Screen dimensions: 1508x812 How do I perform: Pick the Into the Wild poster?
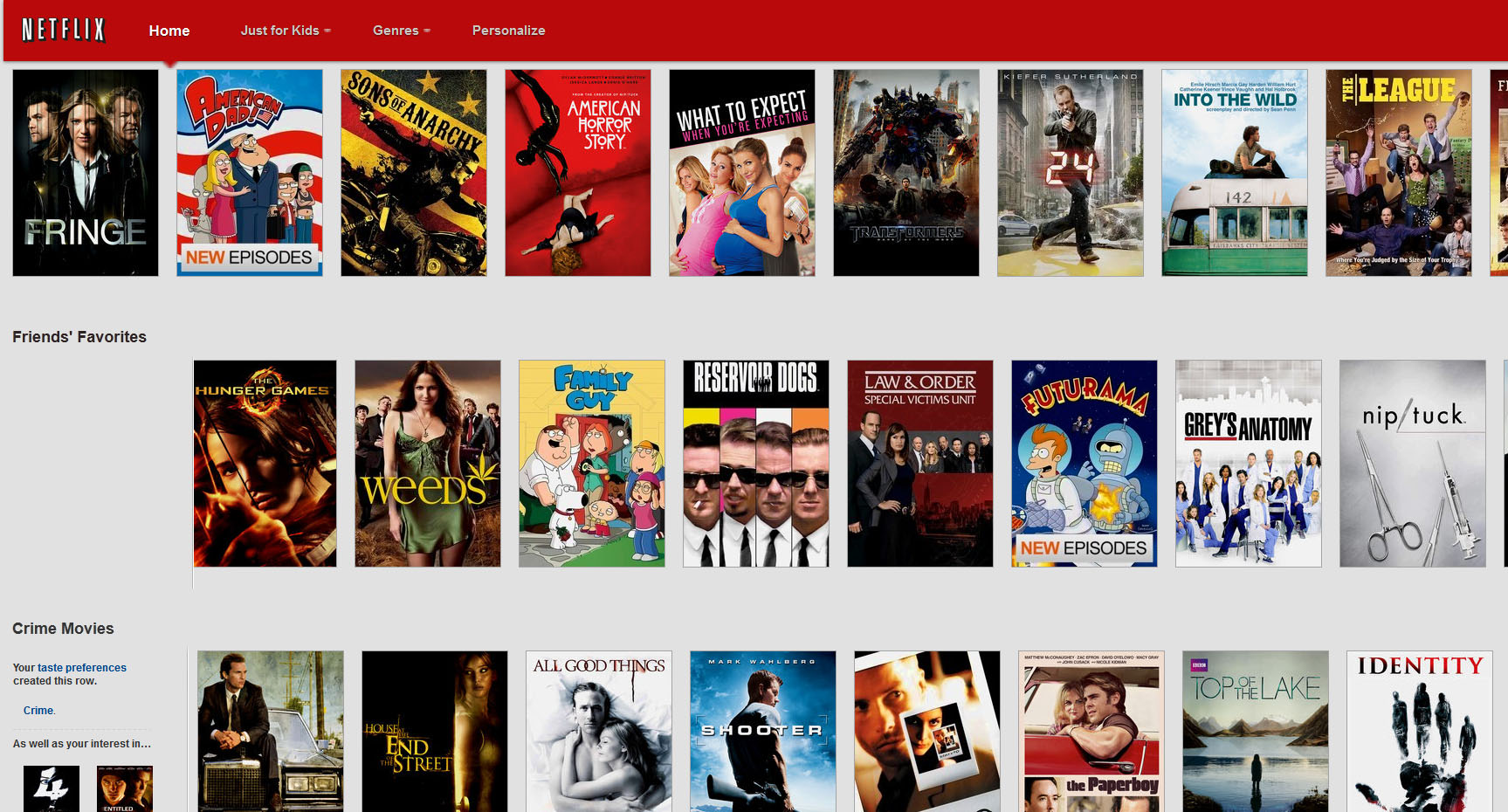point(1235,173)
